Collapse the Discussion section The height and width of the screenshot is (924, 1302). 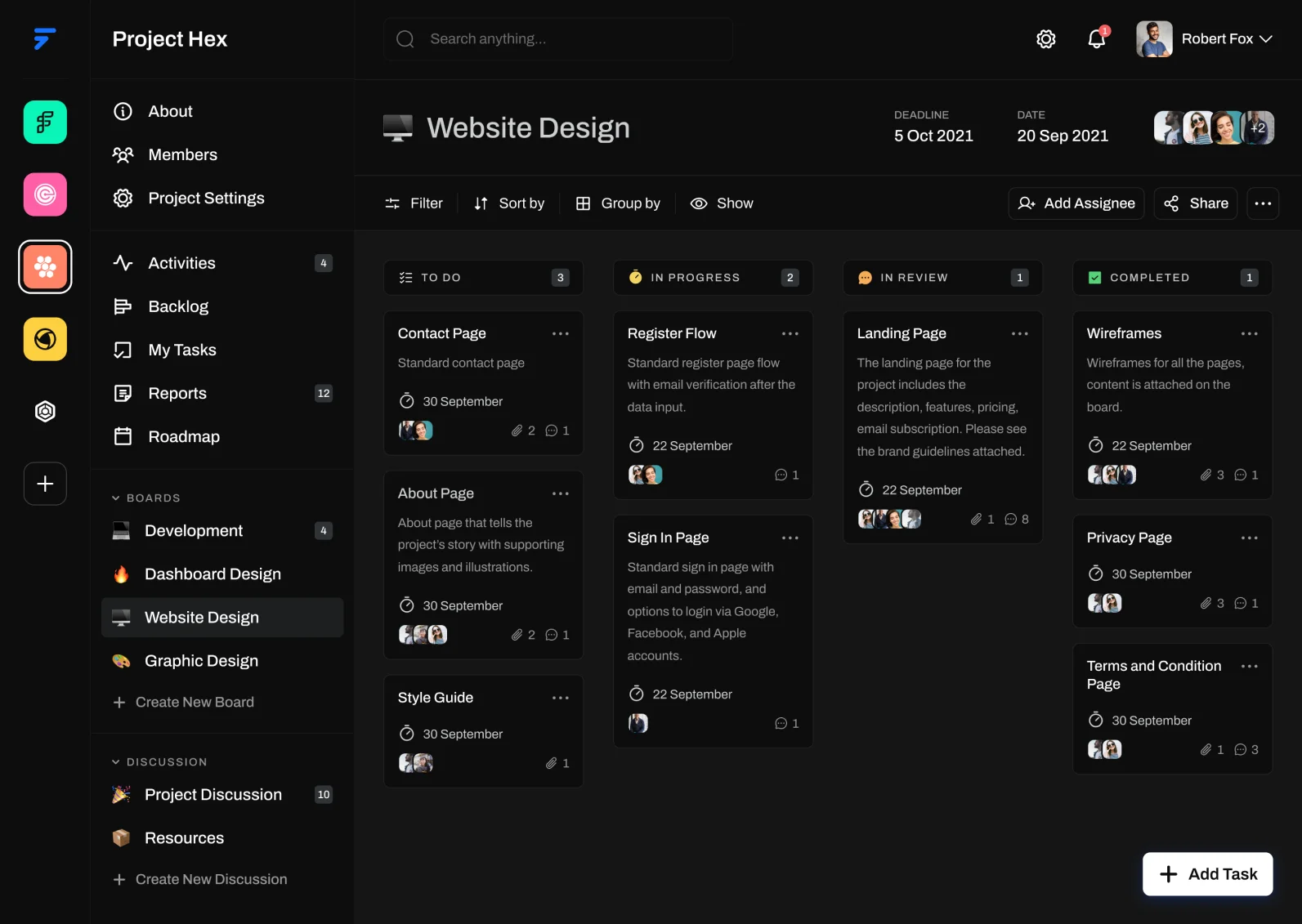(116, 762)
